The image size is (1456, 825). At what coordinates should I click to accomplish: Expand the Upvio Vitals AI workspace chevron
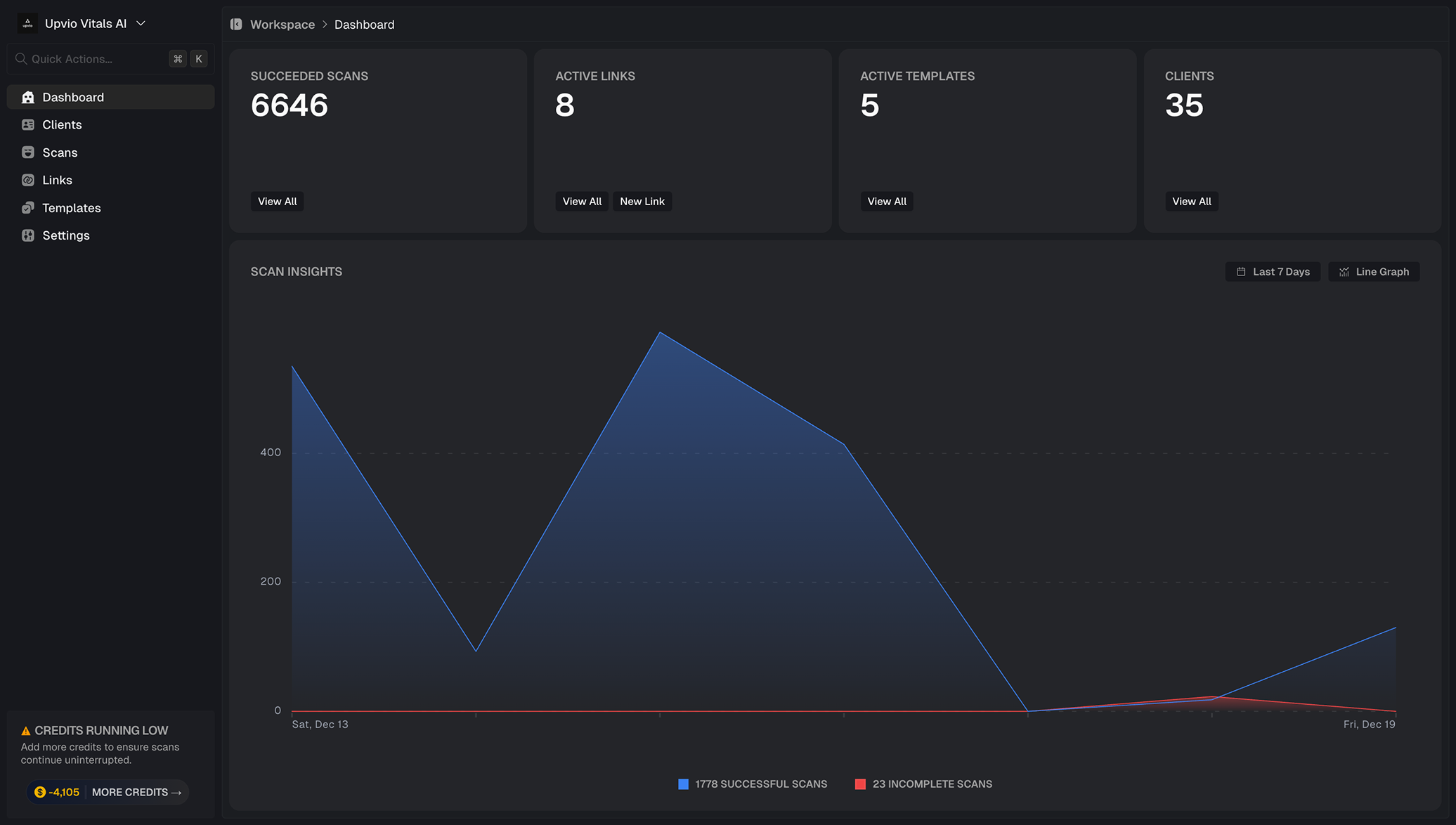point(141,23)
